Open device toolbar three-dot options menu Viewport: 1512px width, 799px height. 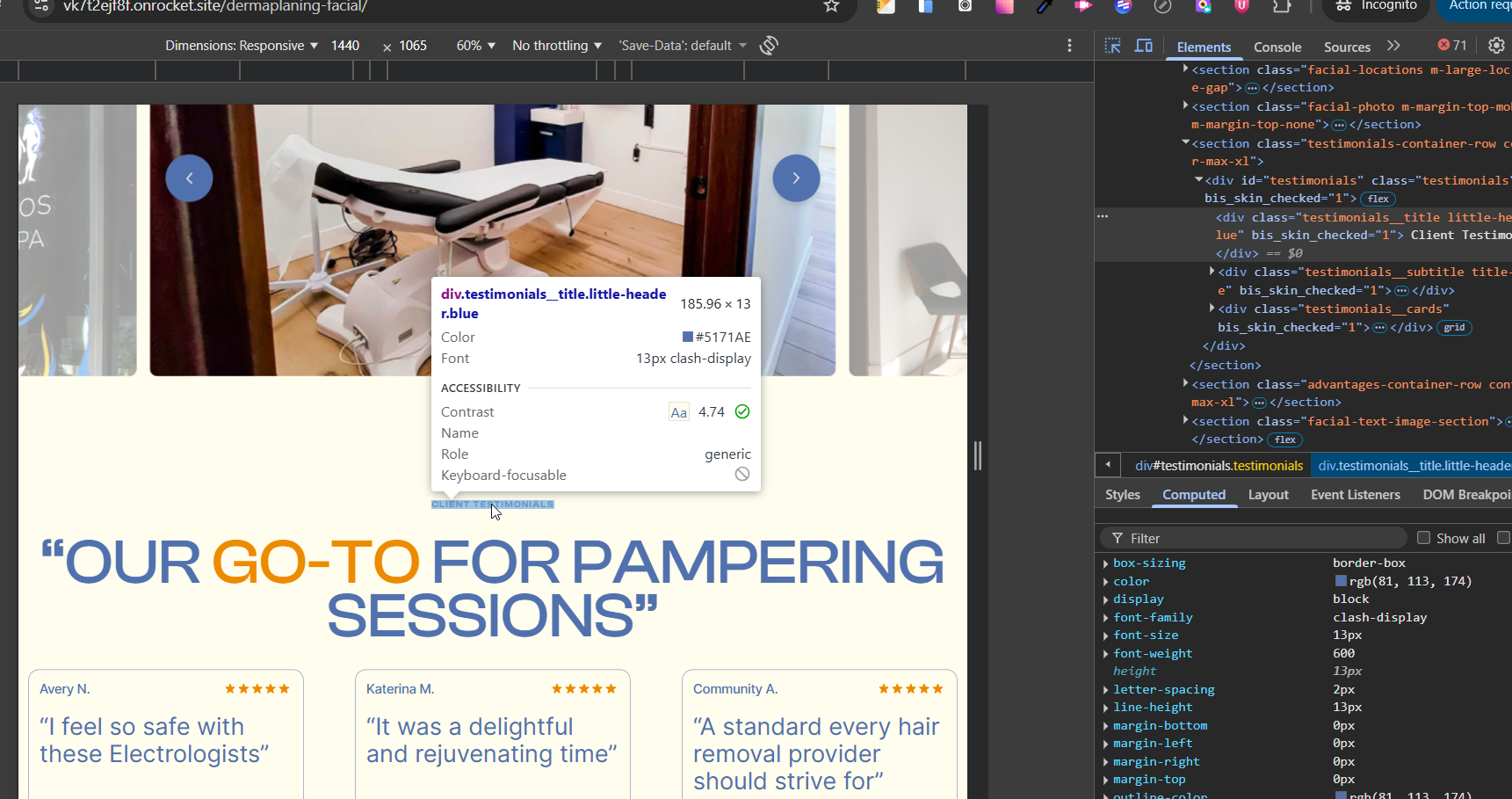coord(1069,46)
